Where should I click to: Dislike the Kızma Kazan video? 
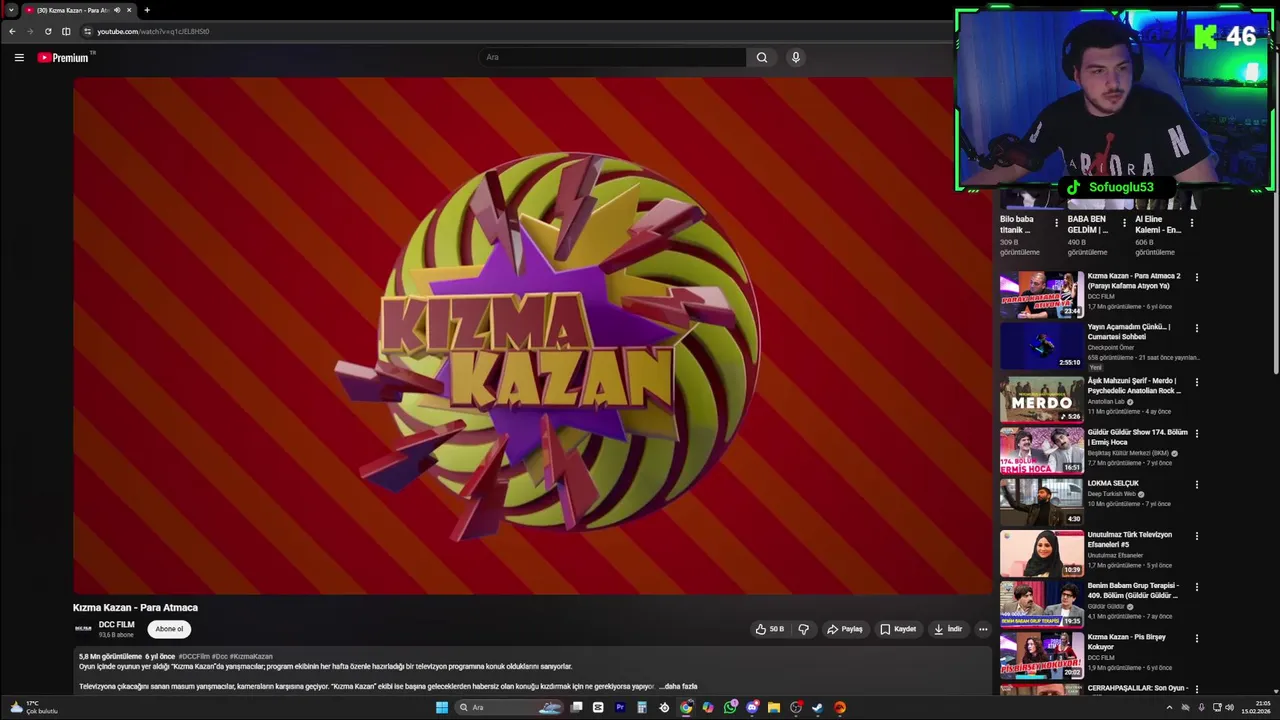pos(803,629)
